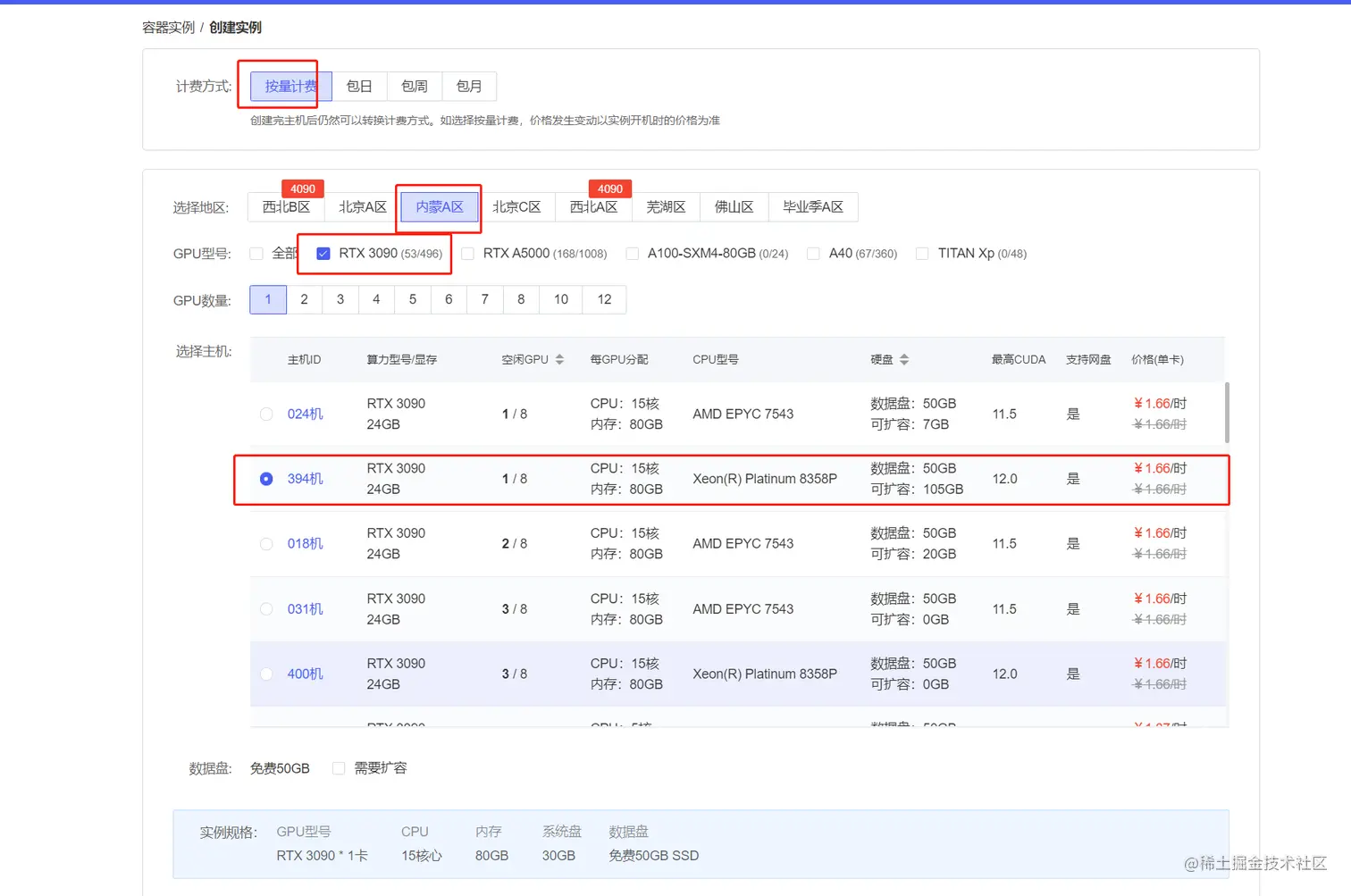Click 免费50GB SSD in spec summary
Viewport: 1351px width, 896px height.
[x=654, y=856]
